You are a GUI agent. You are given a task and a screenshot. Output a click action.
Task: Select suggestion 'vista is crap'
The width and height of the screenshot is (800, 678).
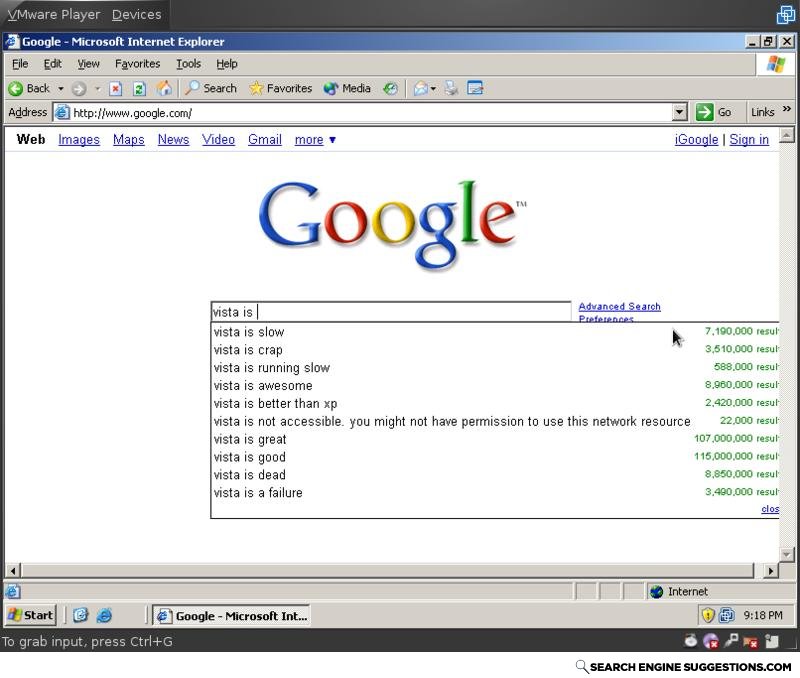(495, 350)
